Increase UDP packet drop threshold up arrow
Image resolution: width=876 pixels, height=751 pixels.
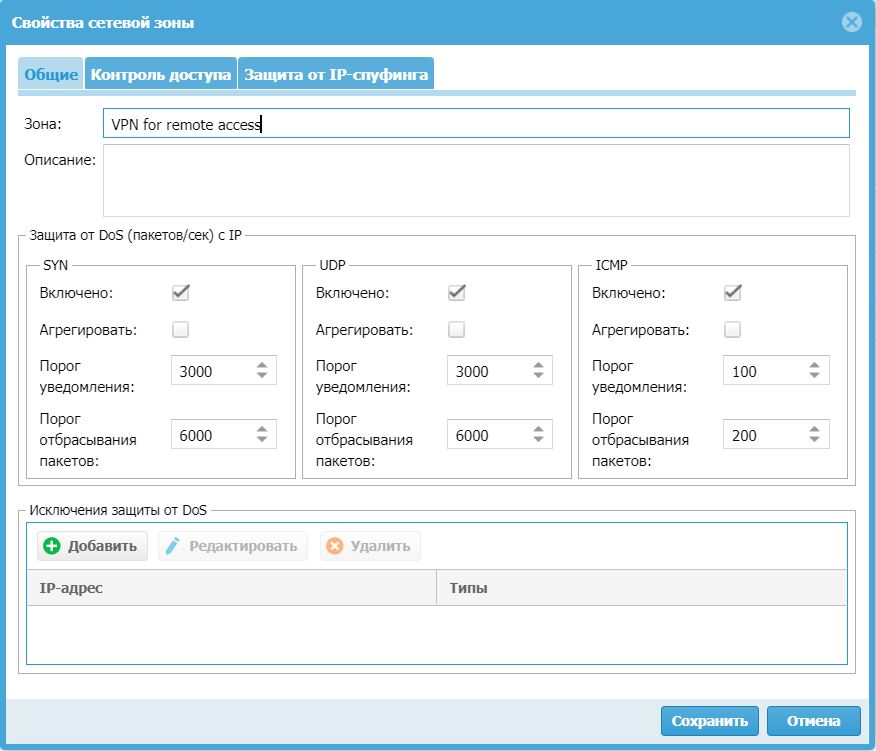pyautogui.click(x=538, y=429)
